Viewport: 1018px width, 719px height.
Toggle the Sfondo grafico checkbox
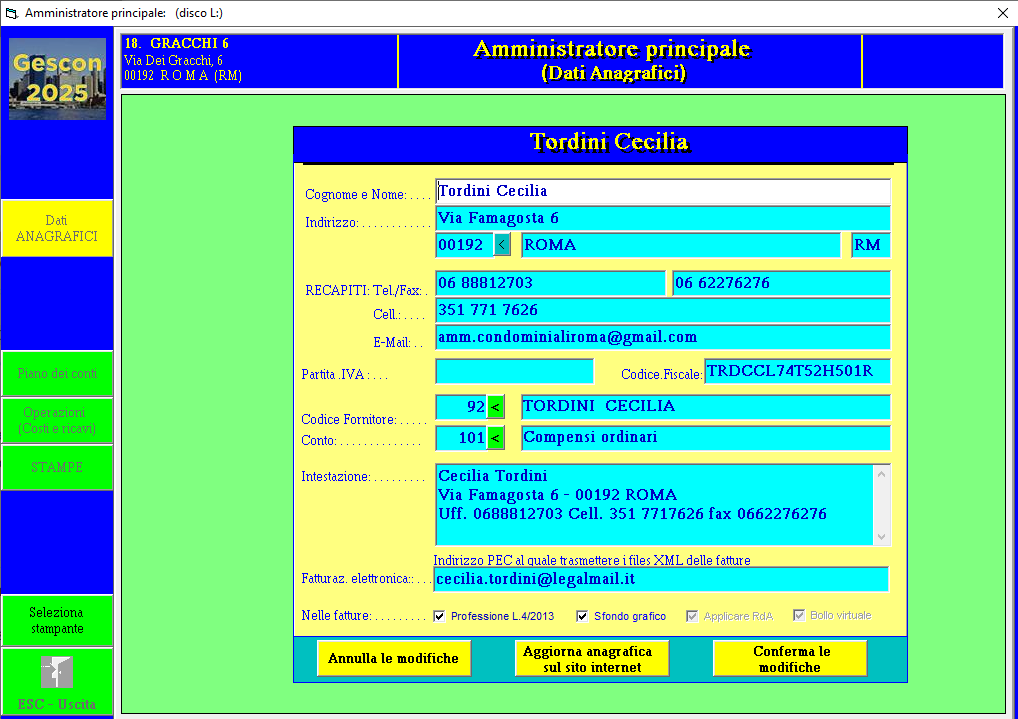[582, 616]
